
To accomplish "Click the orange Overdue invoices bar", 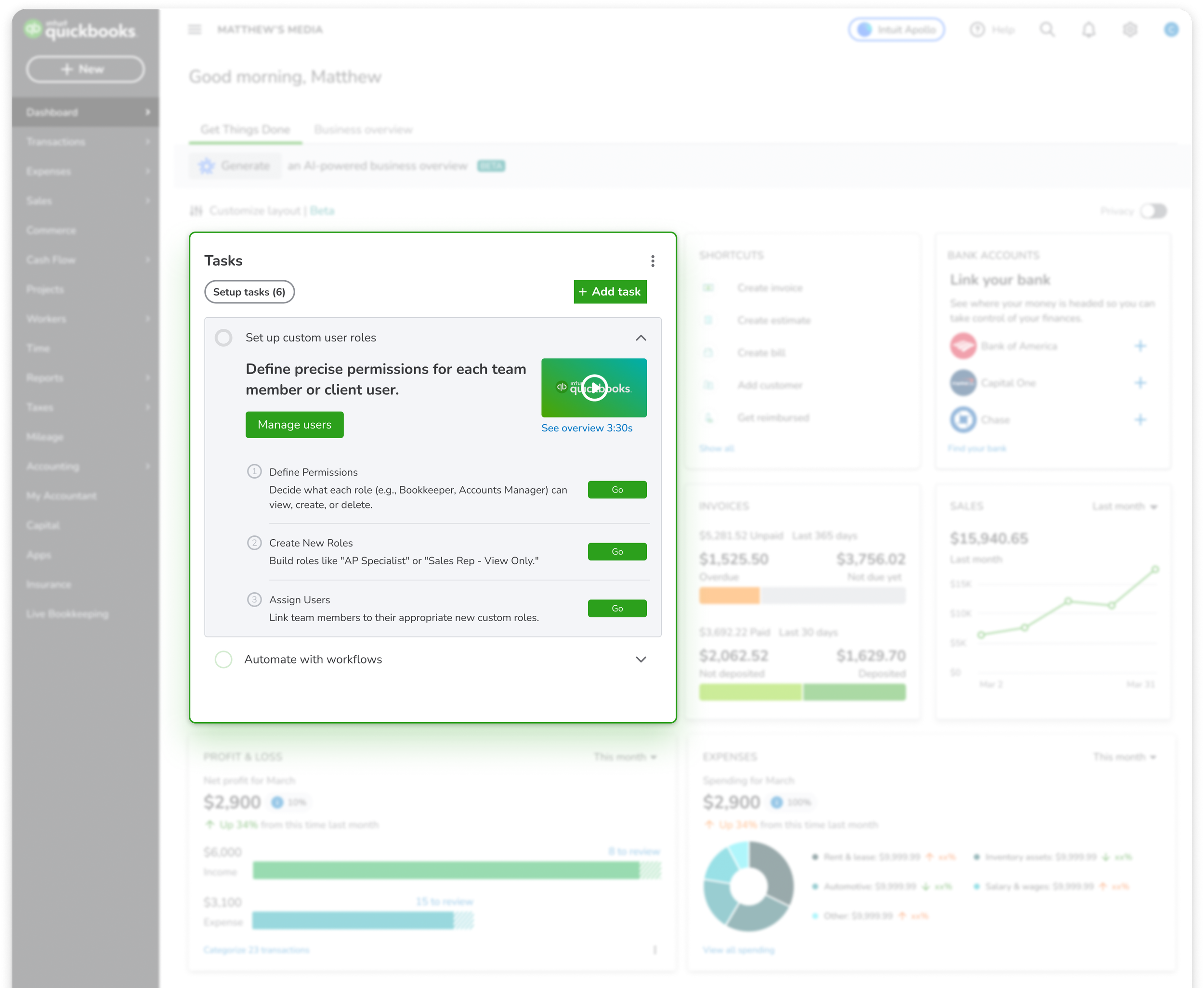I will coord(729,595).
